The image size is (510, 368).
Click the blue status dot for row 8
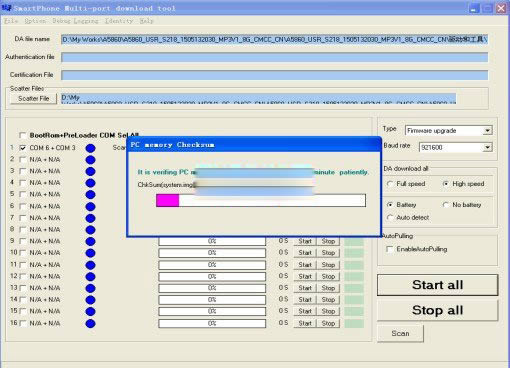(x=90, y=230)
